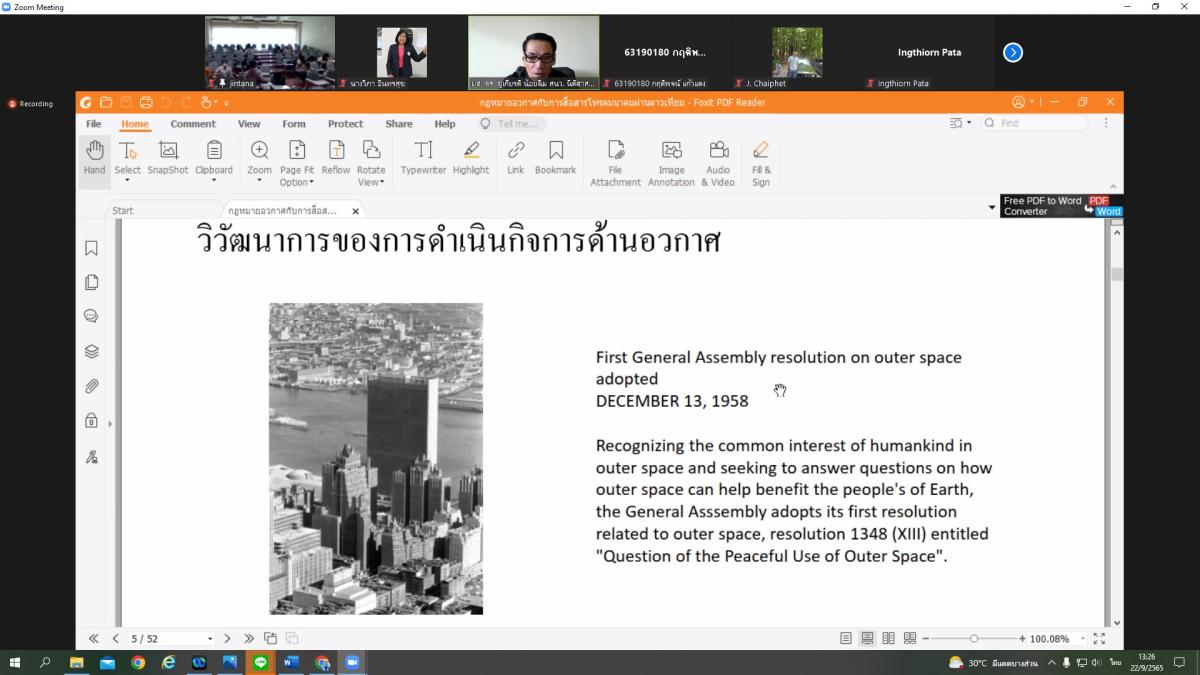This screenshot has width=1200, height=675.
Task: Open the Pages thumbnails side panel
Action: tap(91, 282)
